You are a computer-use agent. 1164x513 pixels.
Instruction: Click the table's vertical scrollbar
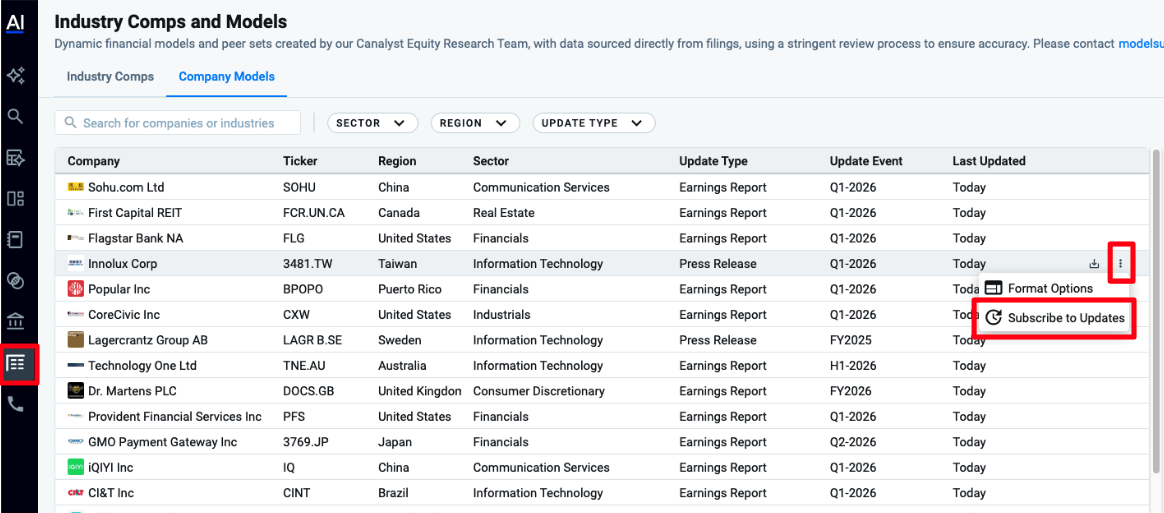click(1155, 310)
